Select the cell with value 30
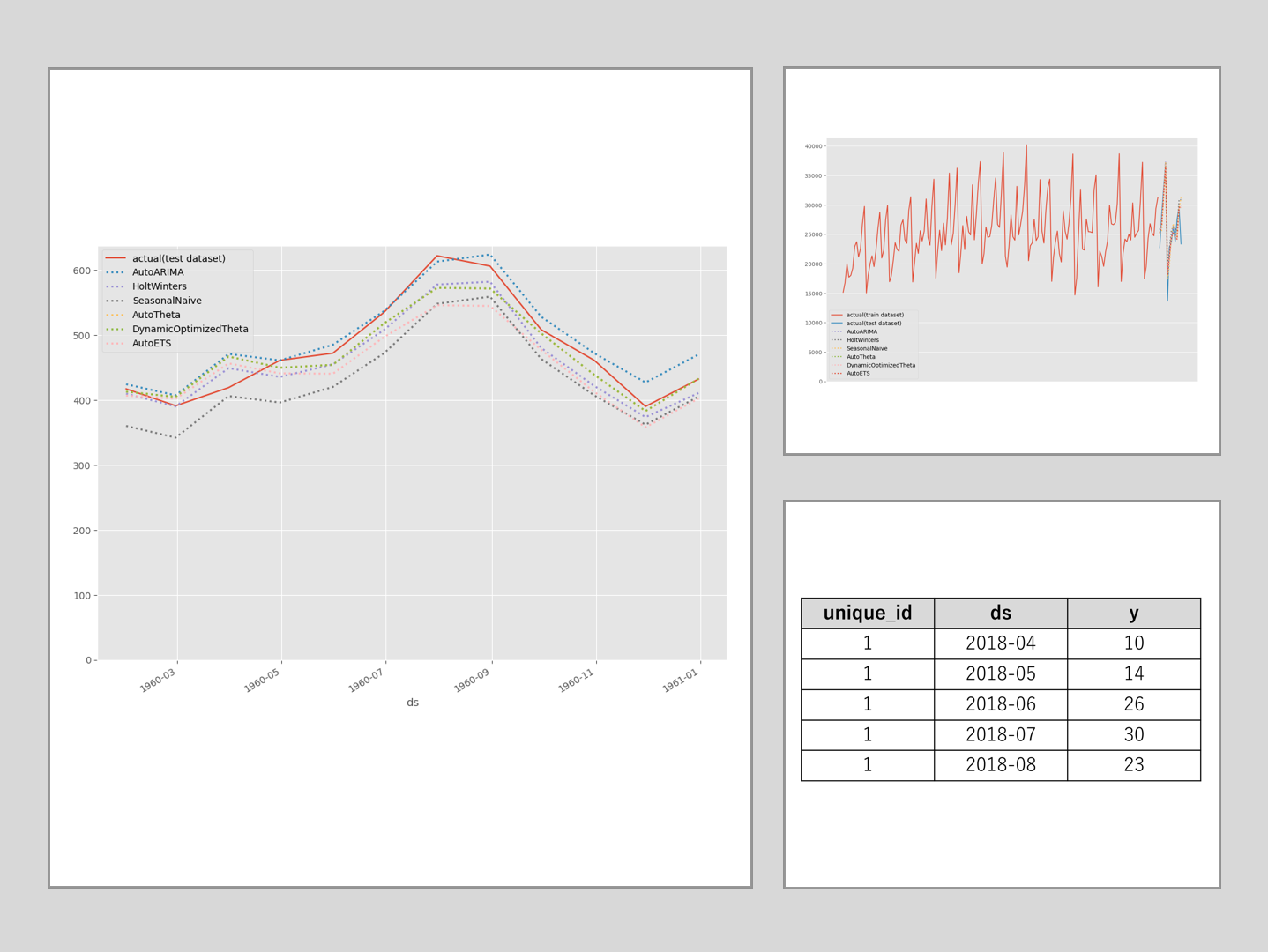The width and height of the screenshot is (1268, 952). click(x=1133, y=734)
